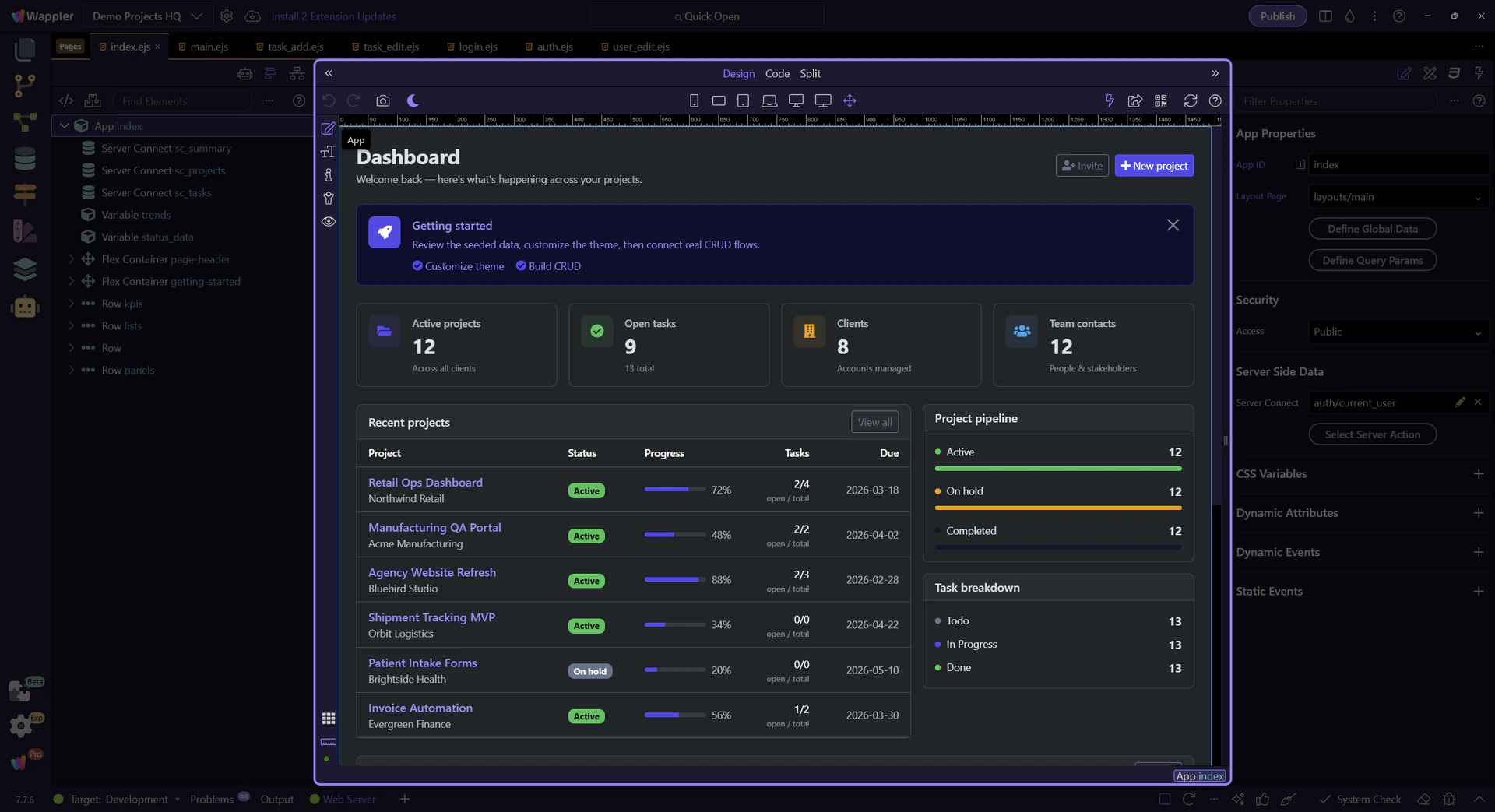
Task: Click the code view icon above Find Elements
Action: [66, 100]
